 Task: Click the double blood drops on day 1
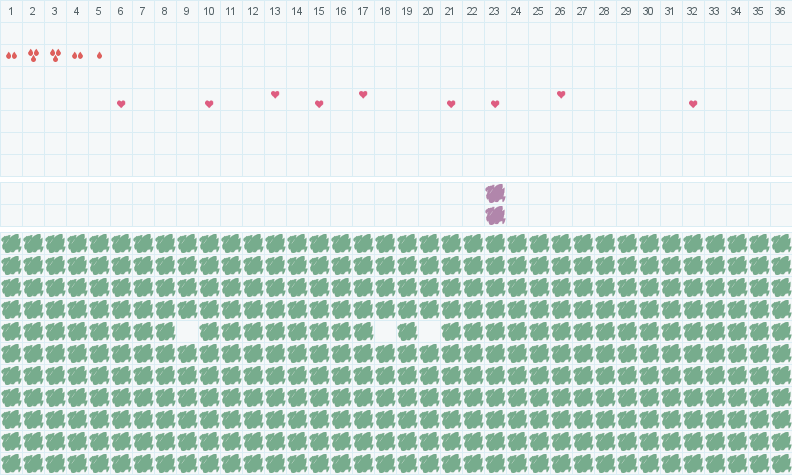click(x=11, y=55)
